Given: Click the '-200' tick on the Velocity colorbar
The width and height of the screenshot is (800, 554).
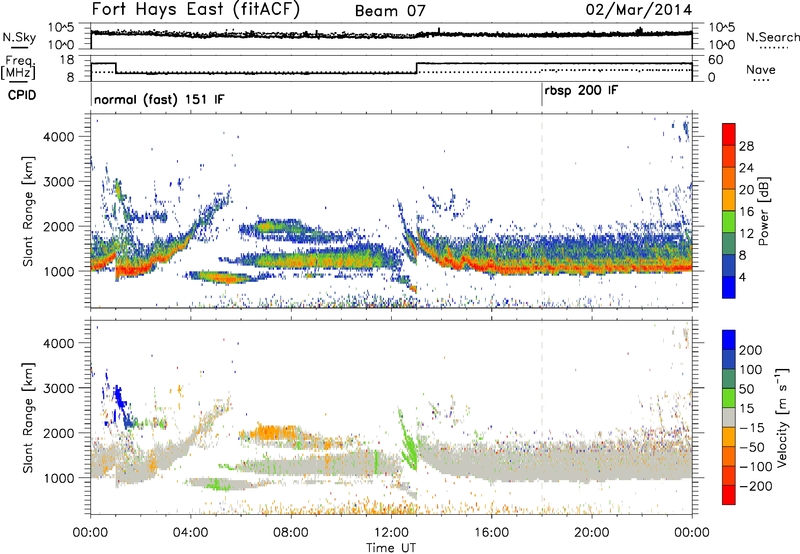Looking at the screenshot, I should pos(755,486).
